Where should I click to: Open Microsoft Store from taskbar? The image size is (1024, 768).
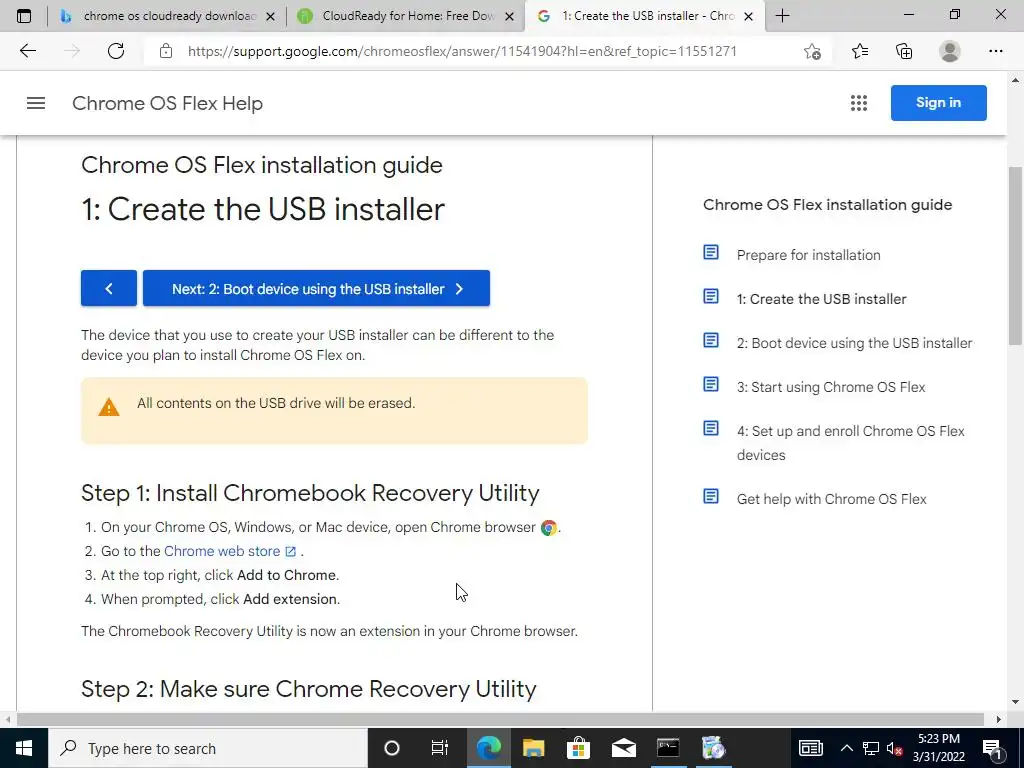[x=578, y=748]
